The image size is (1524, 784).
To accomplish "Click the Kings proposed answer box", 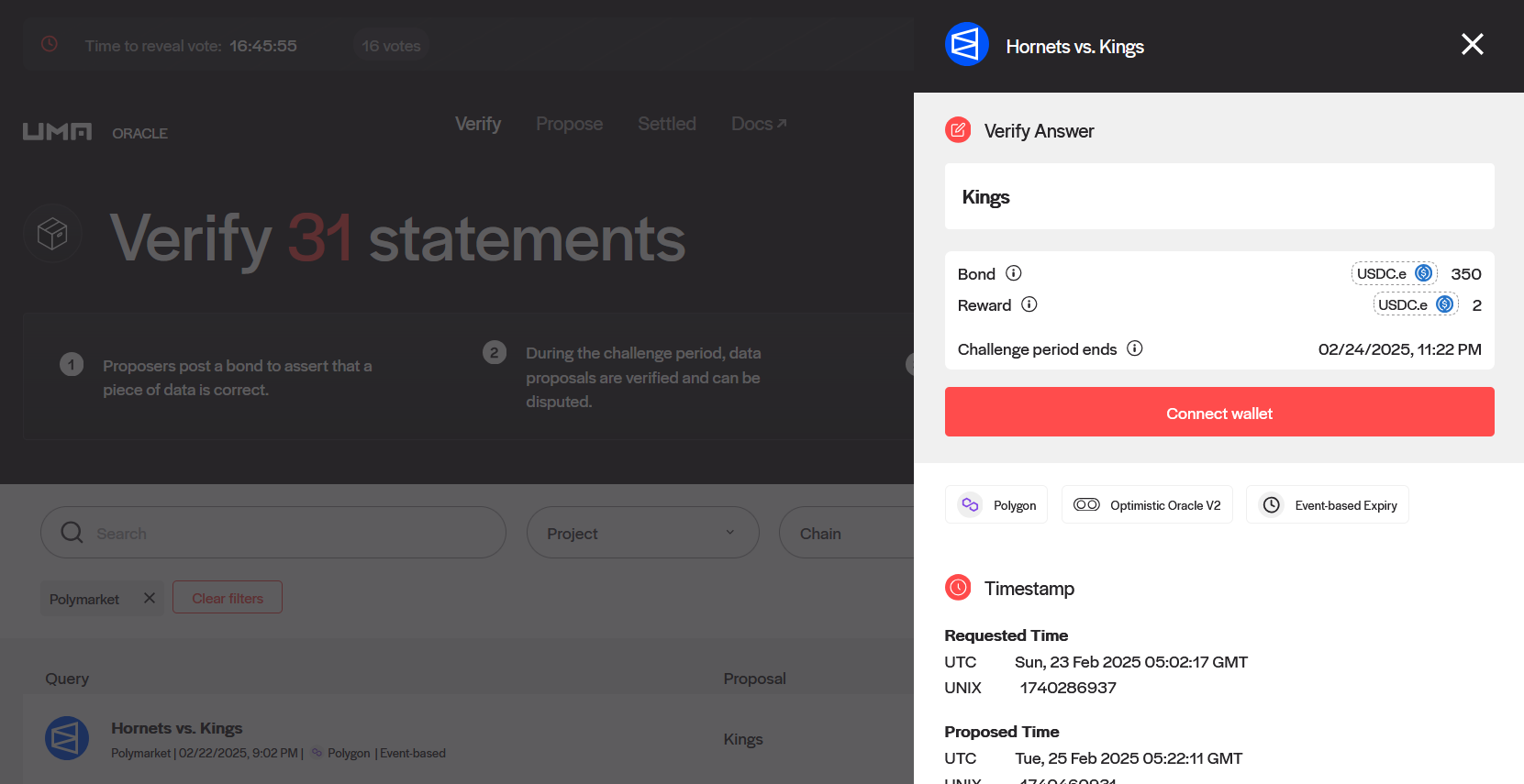I will point(1219,196).
